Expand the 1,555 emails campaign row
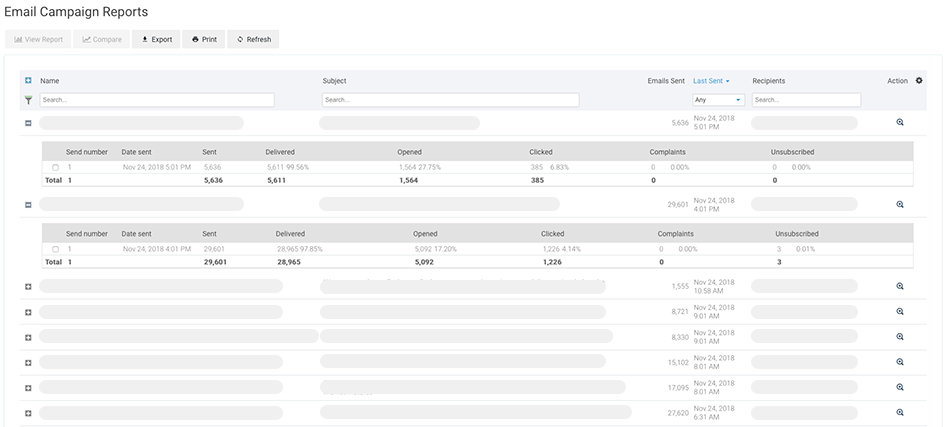Image resolution: width=950 pixels, height=427 pixels. (28, 286)
